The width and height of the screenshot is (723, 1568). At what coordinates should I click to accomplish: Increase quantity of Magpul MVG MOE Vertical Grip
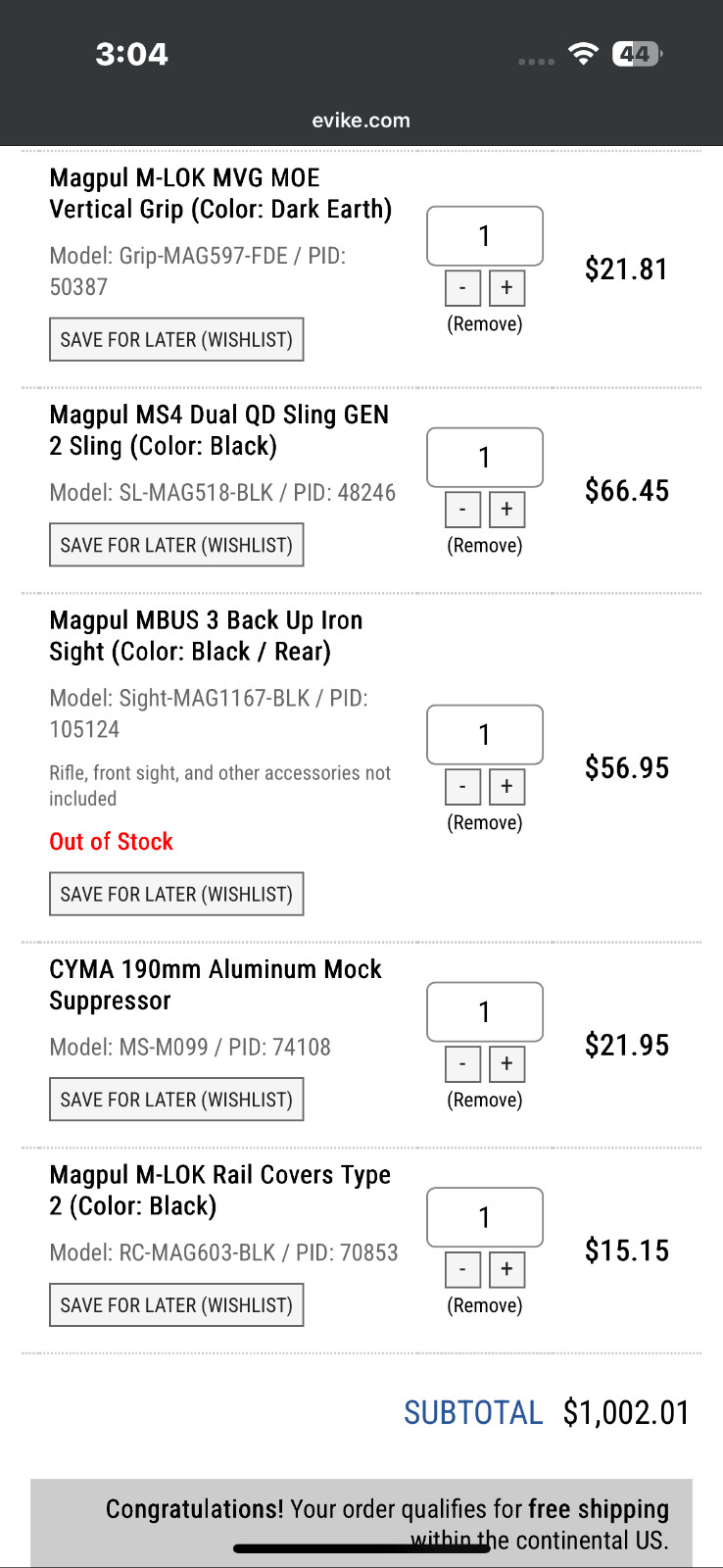506,288
